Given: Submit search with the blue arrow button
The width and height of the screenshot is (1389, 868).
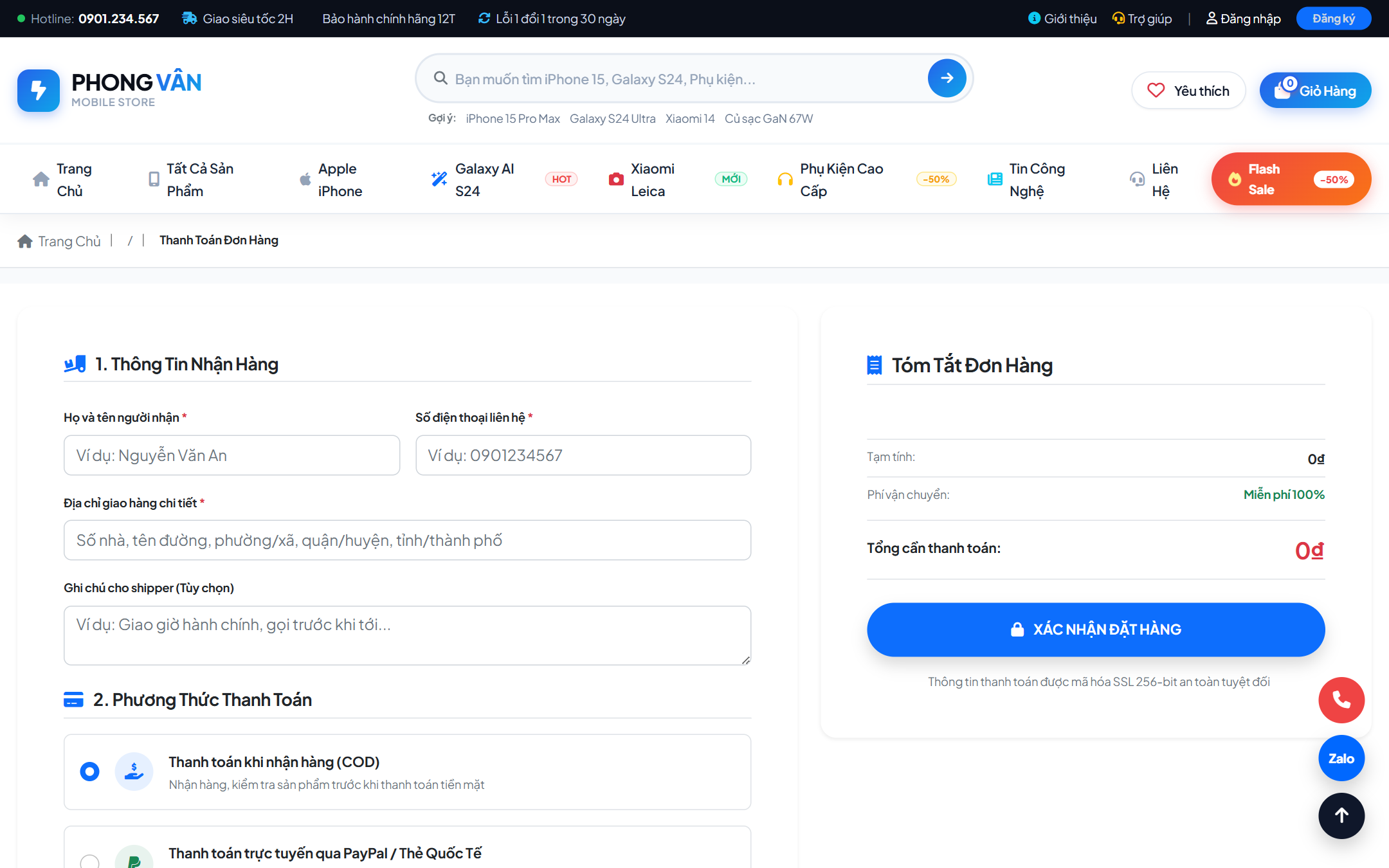Looking at the screenshot, I should coord(947,78).
